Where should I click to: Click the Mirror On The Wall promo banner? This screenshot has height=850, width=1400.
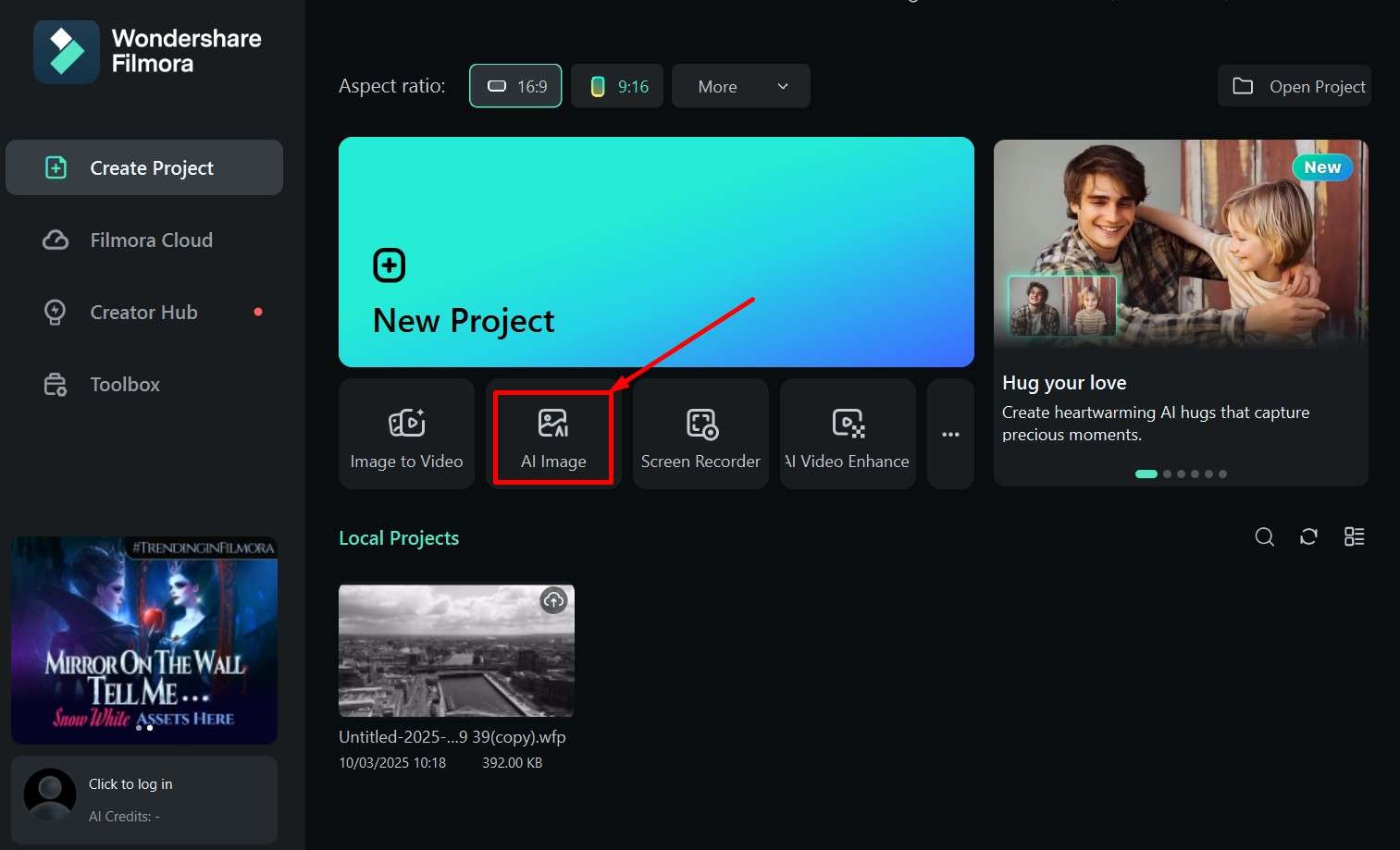(x=144, y=640)
